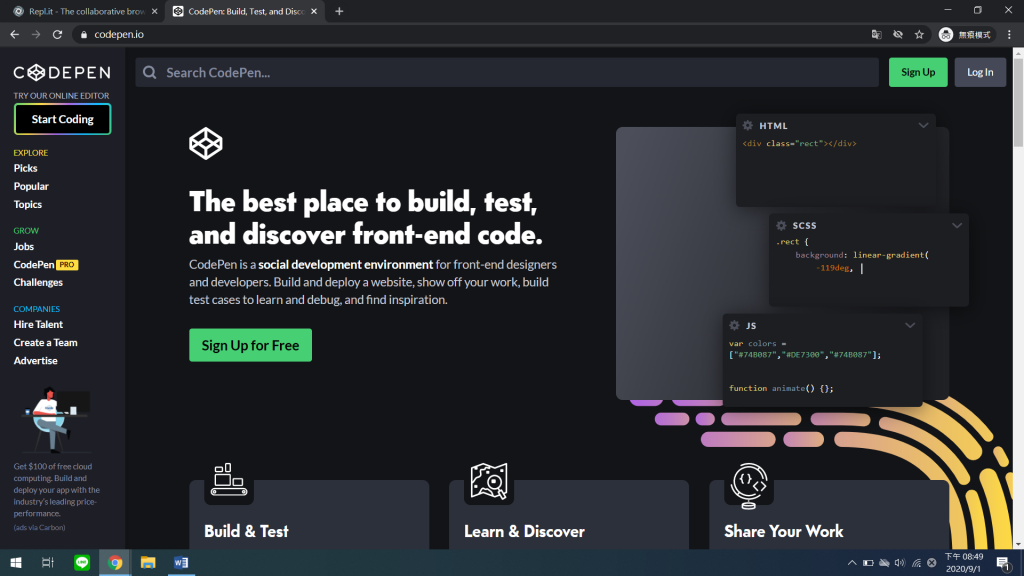Click the Start Coding button
This screenshot has height=576, width=1024.
click(x=63, y=119)
